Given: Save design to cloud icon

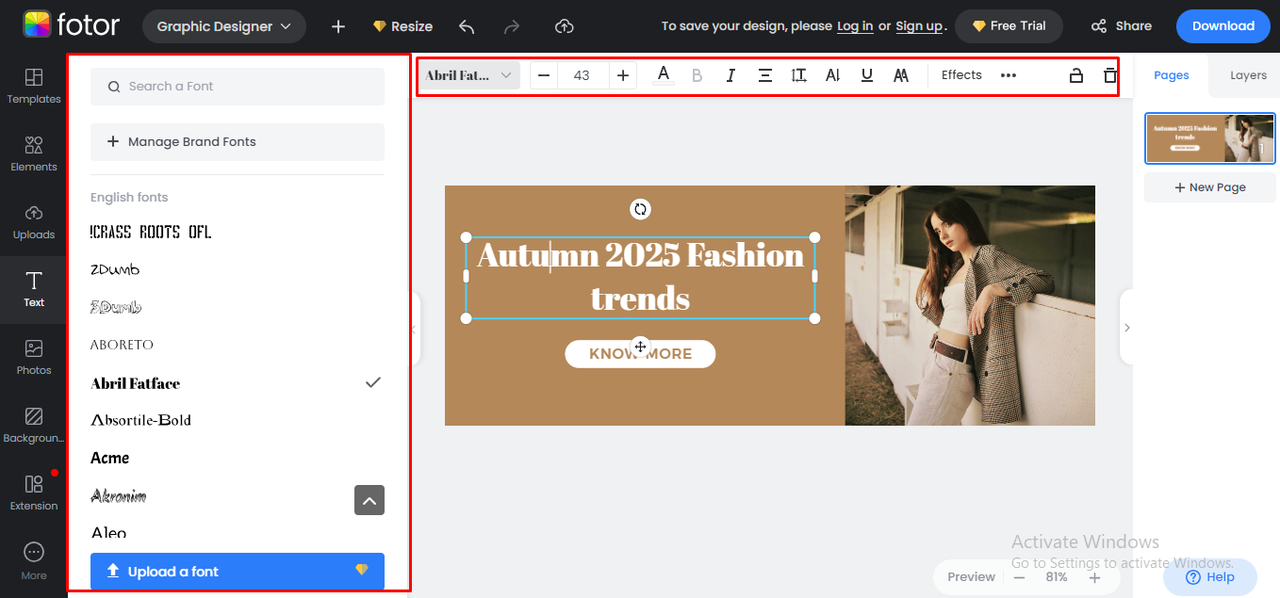Looking at the screenshot, I should coord(564,26).
